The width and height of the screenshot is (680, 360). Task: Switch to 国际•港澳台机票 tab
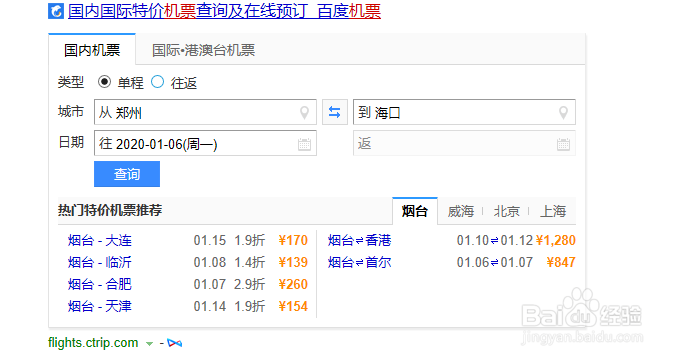click(x=203, y=50)
